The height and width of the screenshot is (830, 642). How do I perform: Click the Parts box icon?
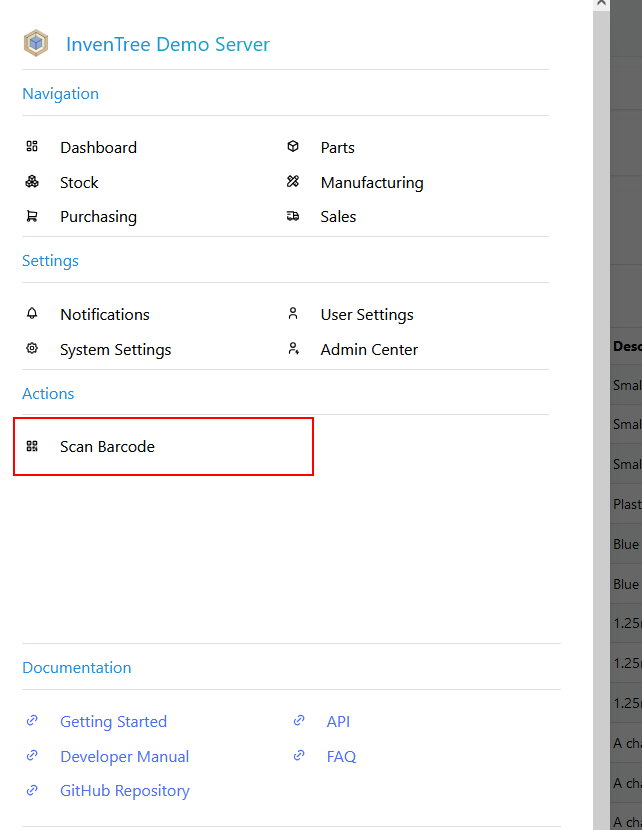pyautogui.click(x=293, y=147)
